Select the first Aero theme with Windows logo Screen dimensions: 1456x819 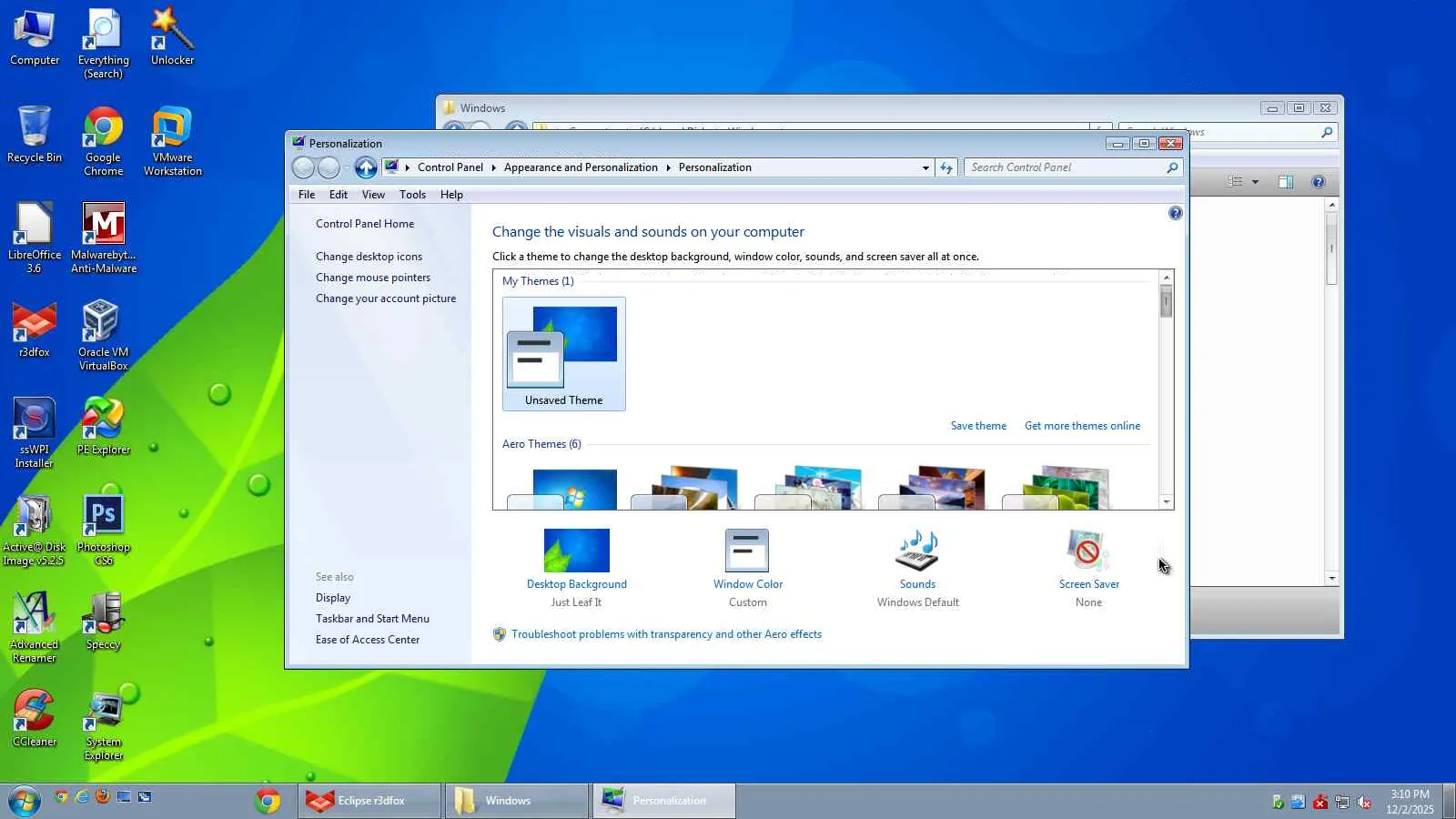tap(564, 489)
